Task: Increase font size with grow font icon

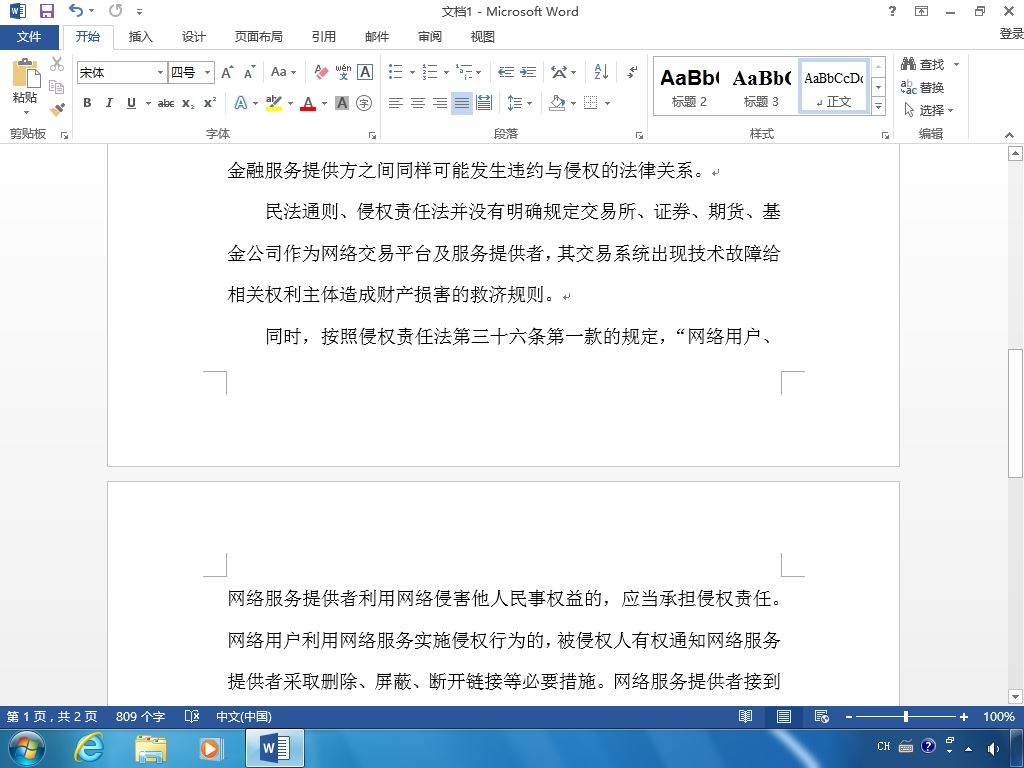Action: click(227, 72)
